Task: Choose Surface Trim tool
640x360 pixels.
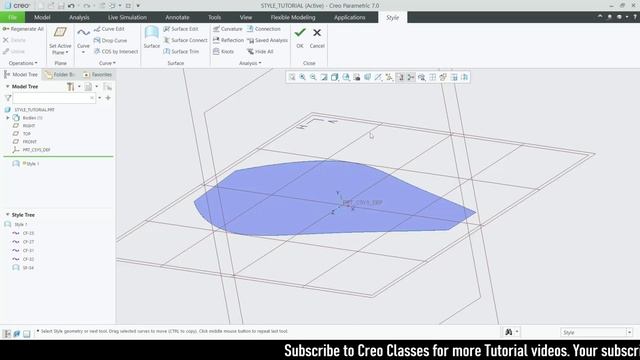Action: point(181,51)
